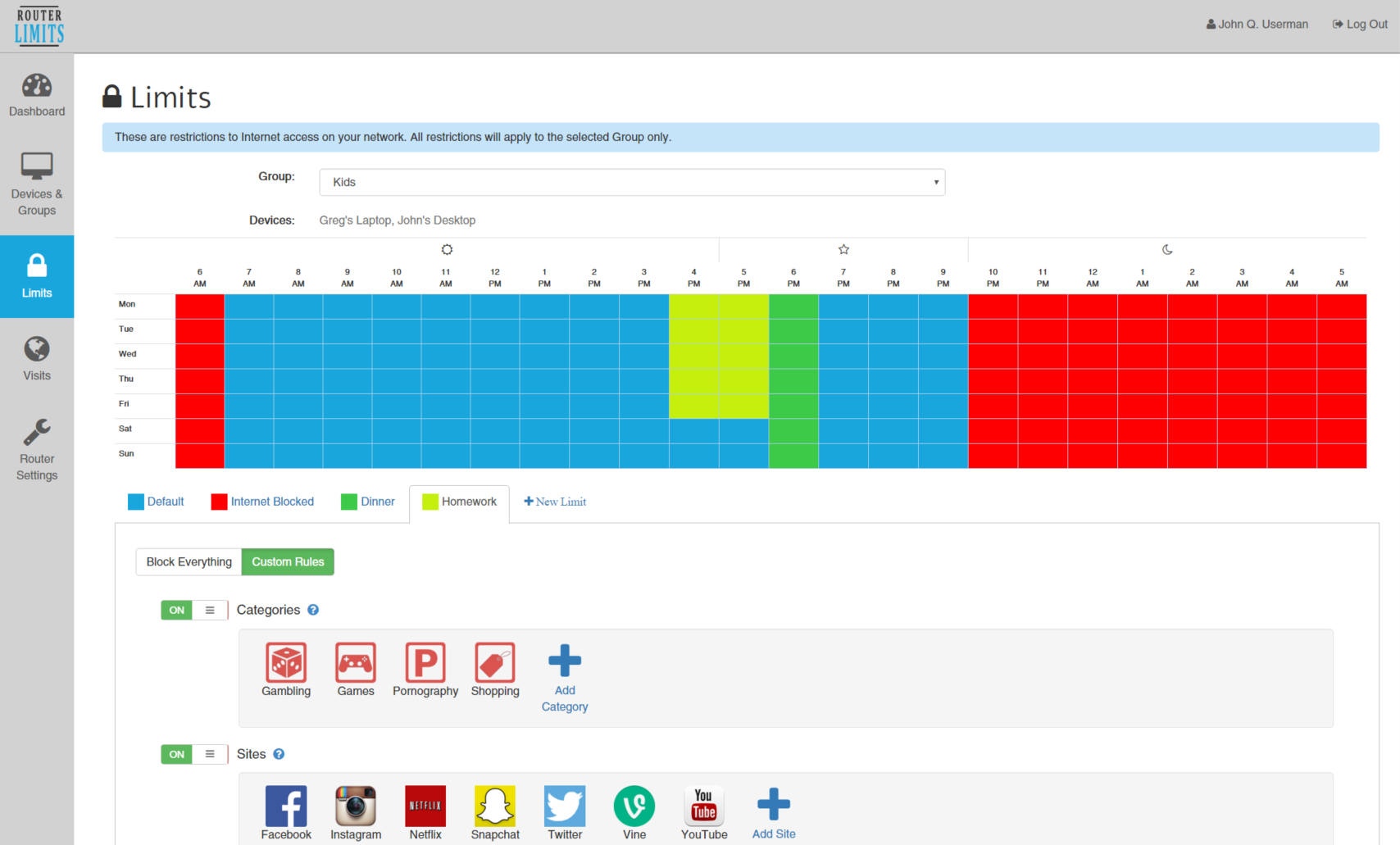Click the blue Default color swatch
Image resolution: width=1400 pixels, height=845 pixels.
(136, 502)
